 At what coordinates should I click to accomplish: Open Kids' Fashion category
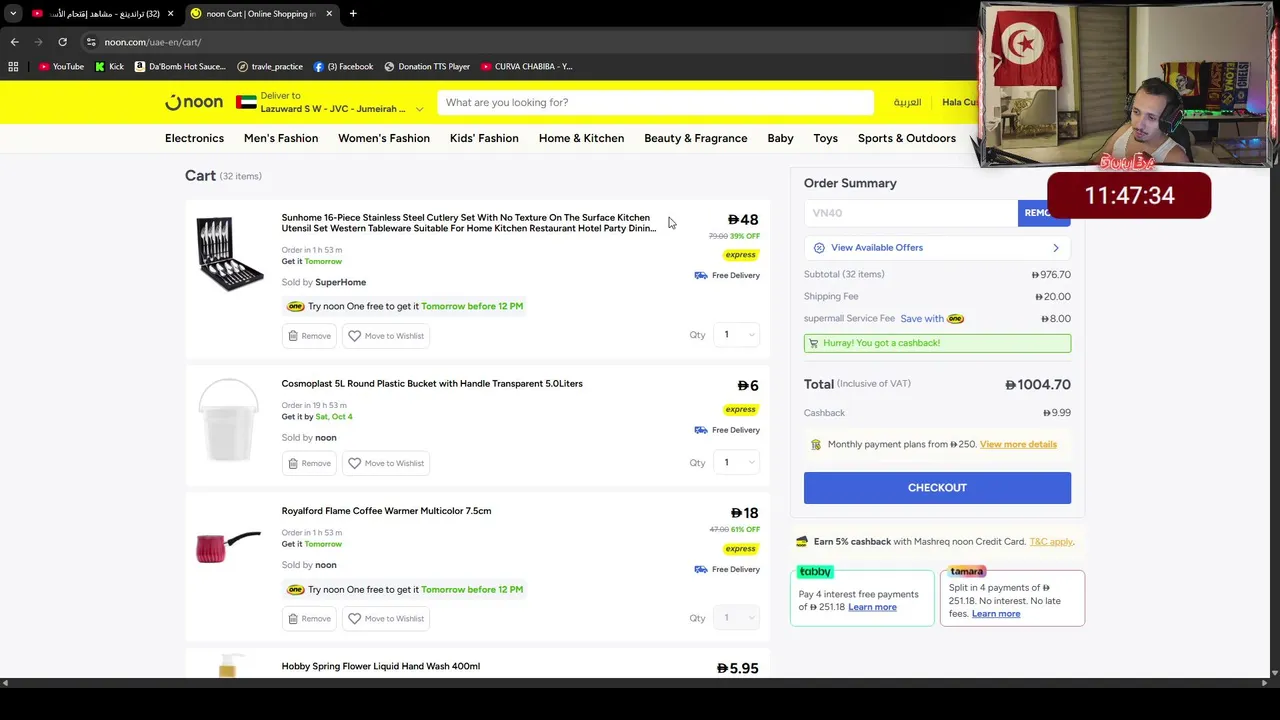click(x=484, y=138)
